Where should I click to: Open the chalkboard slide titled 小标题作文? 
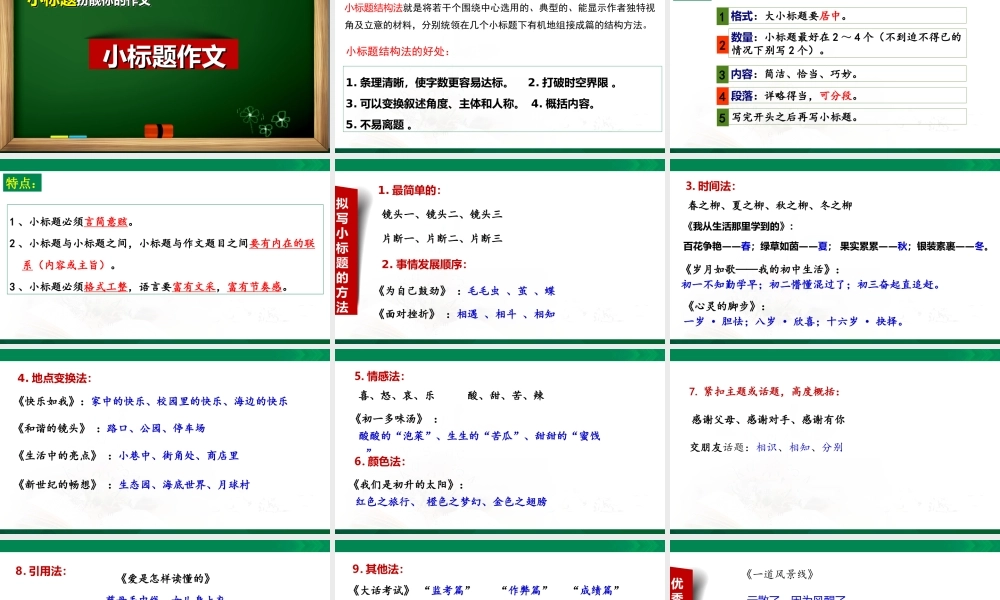tap(165, 75)
